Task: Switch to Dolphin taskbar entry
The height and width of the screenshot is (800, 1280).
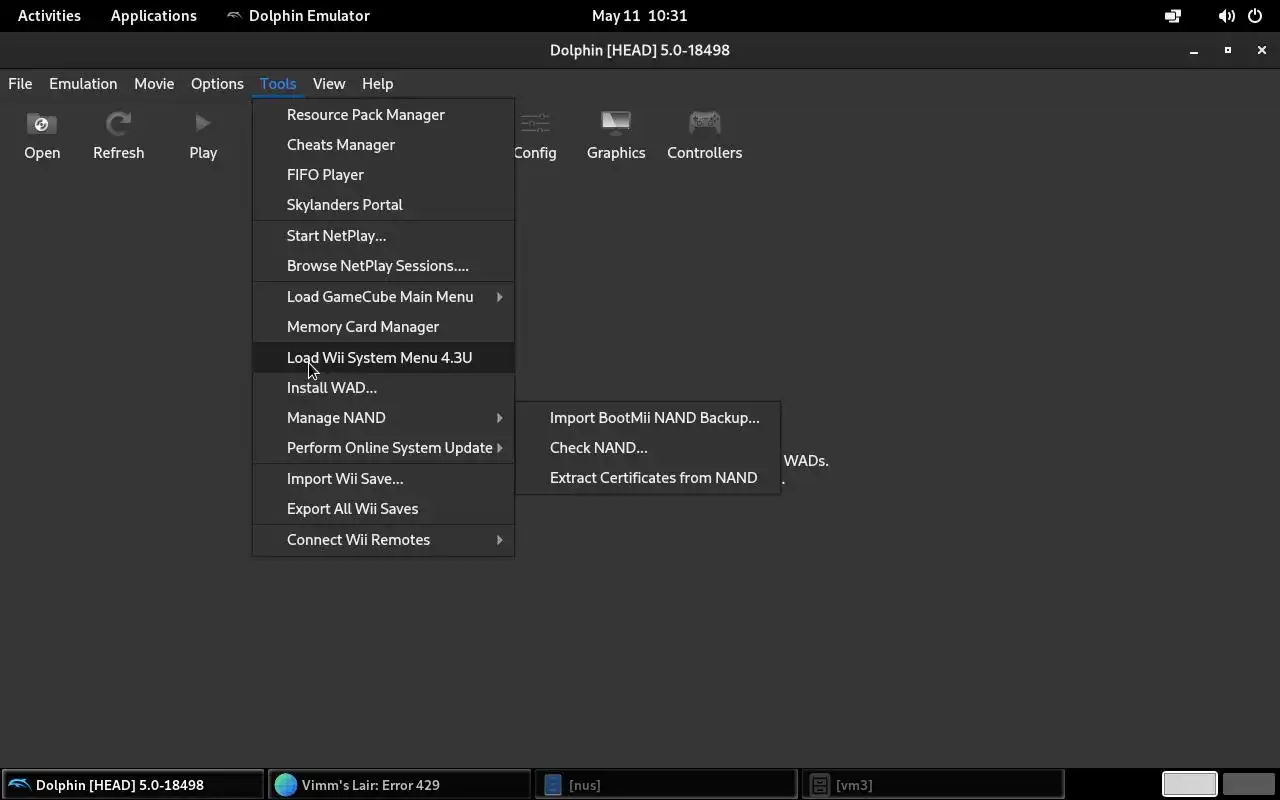Action: (x=133, y=785)
